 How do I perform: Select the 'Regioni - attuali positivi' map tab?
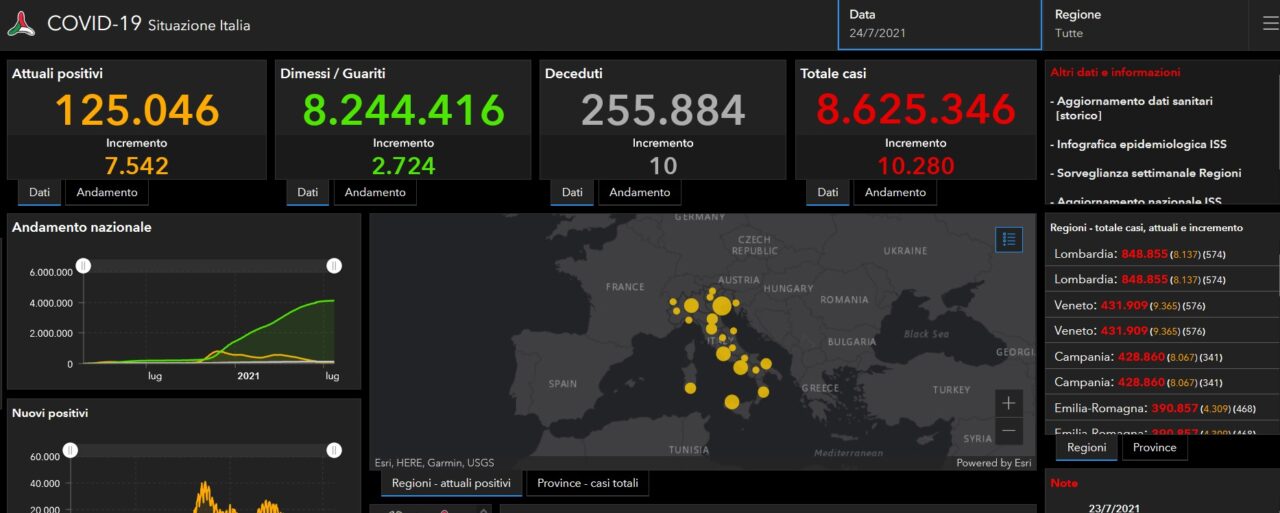pyautogui.click(x=451, y=483)
